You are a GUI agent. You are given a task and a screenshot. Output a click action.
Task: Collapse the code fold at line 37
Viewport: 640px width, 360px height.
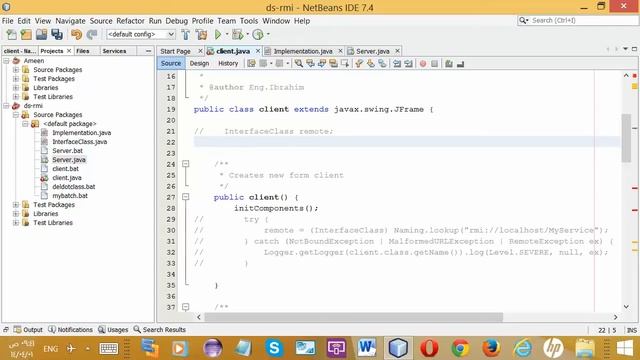[186, 307]
